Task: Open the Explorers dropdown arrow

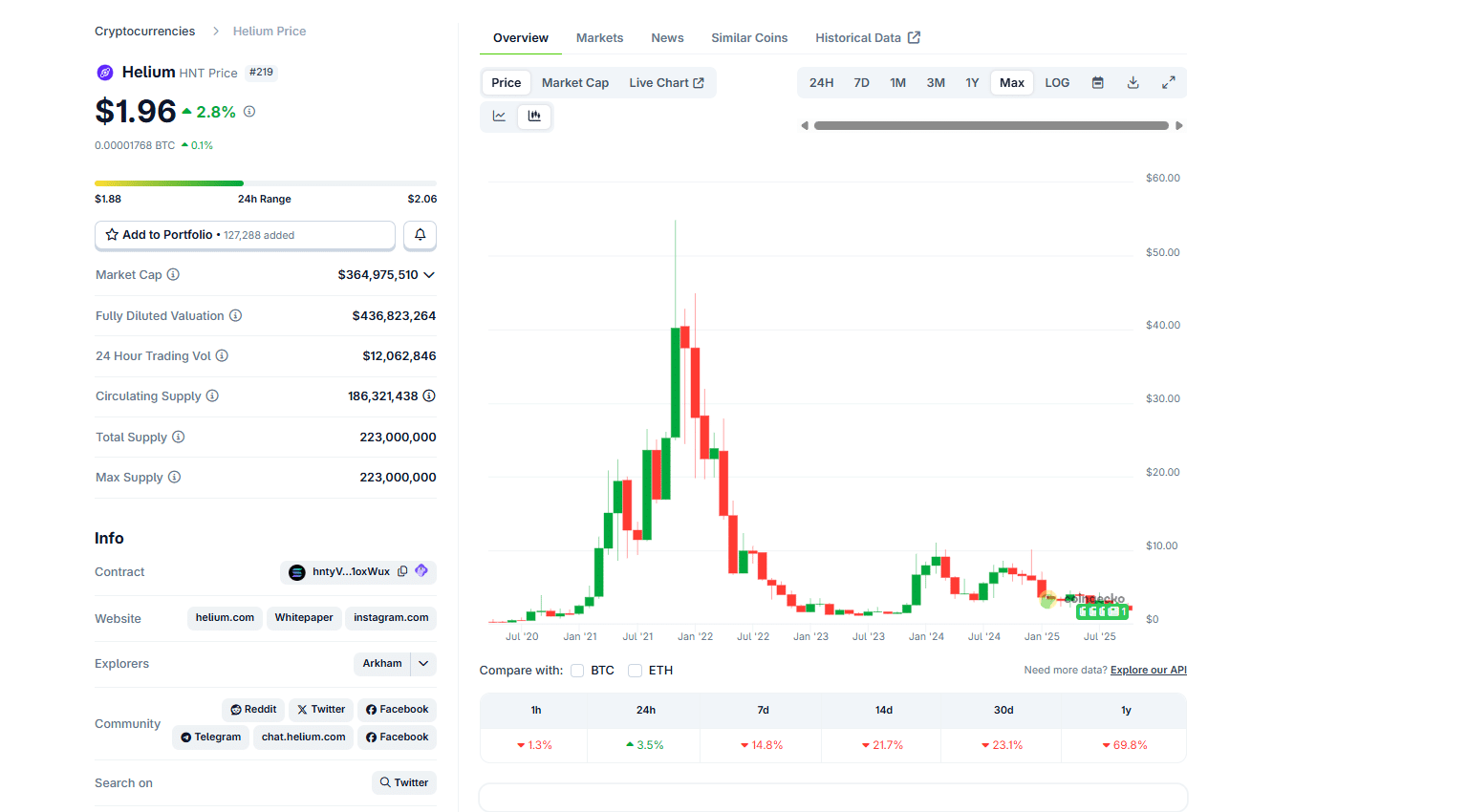Action: 423,664
